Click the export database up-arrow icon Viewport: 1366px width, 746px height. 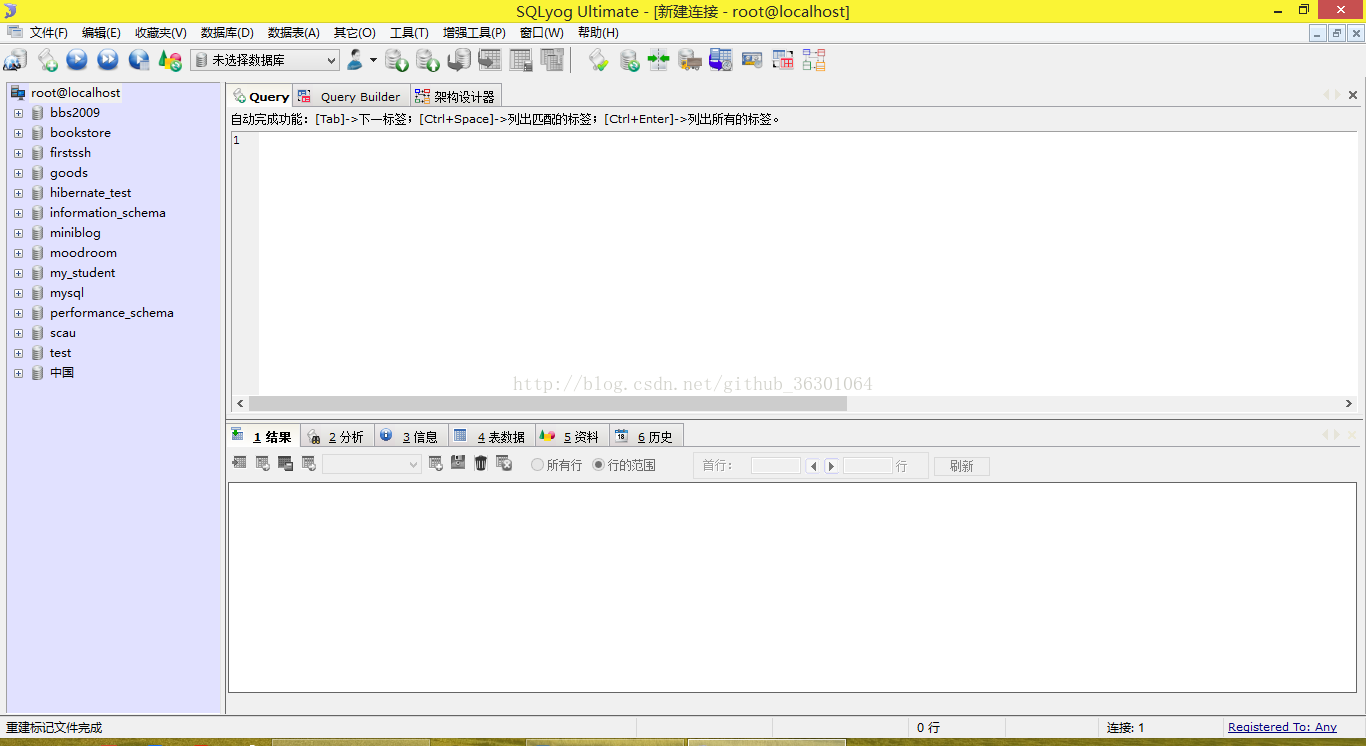point(428,60)
